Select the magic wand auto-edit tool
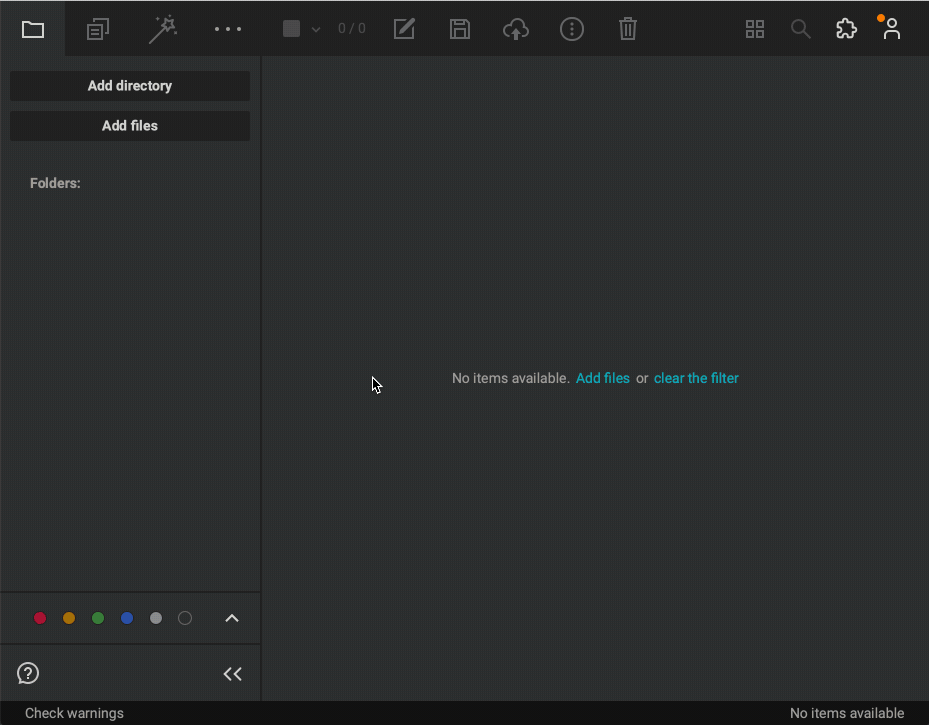This screenshot has width=929, height=725. coord(162,28)
